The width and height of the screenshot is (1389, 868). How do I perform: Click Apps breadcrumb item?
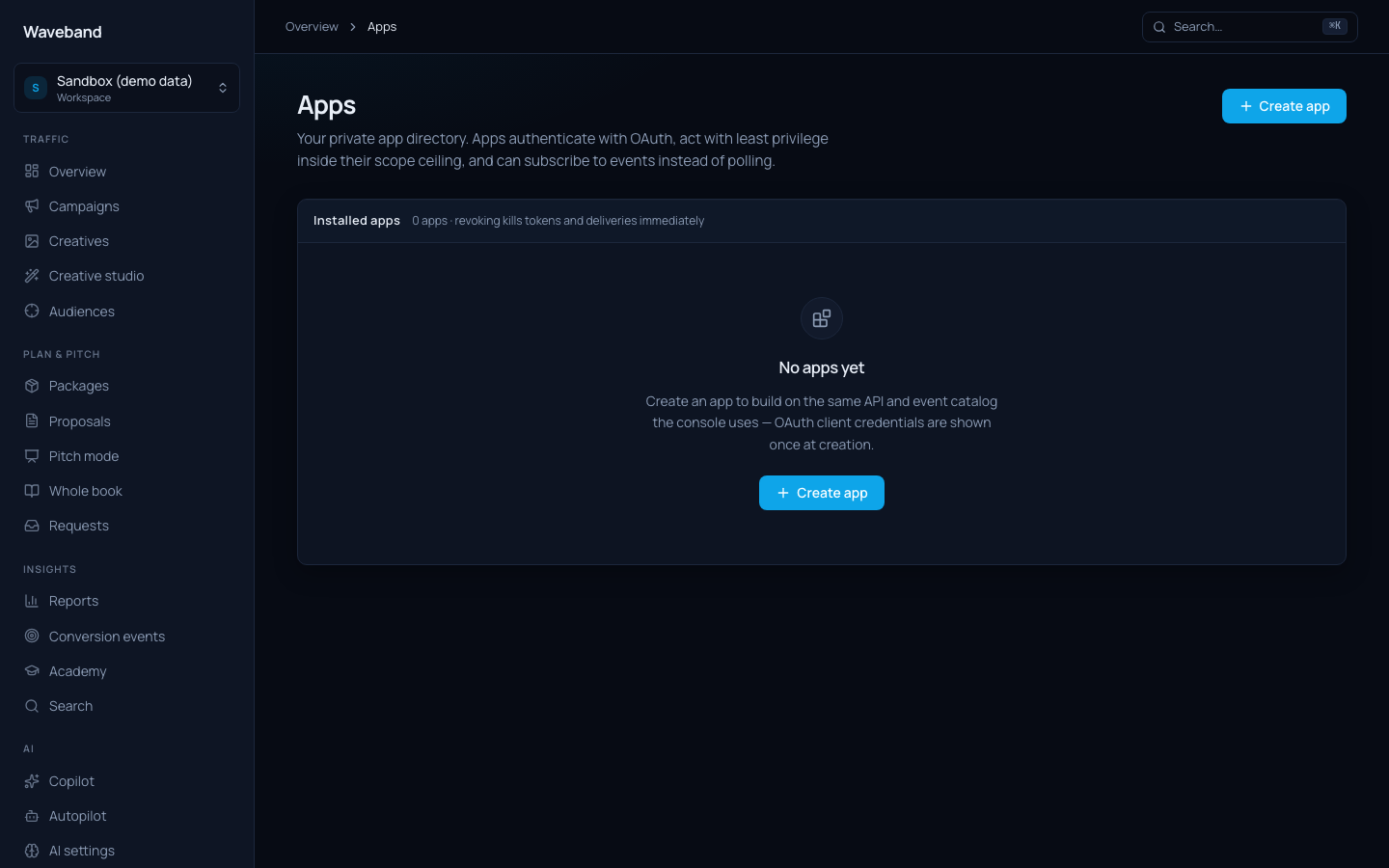click(x=382, y=27)
